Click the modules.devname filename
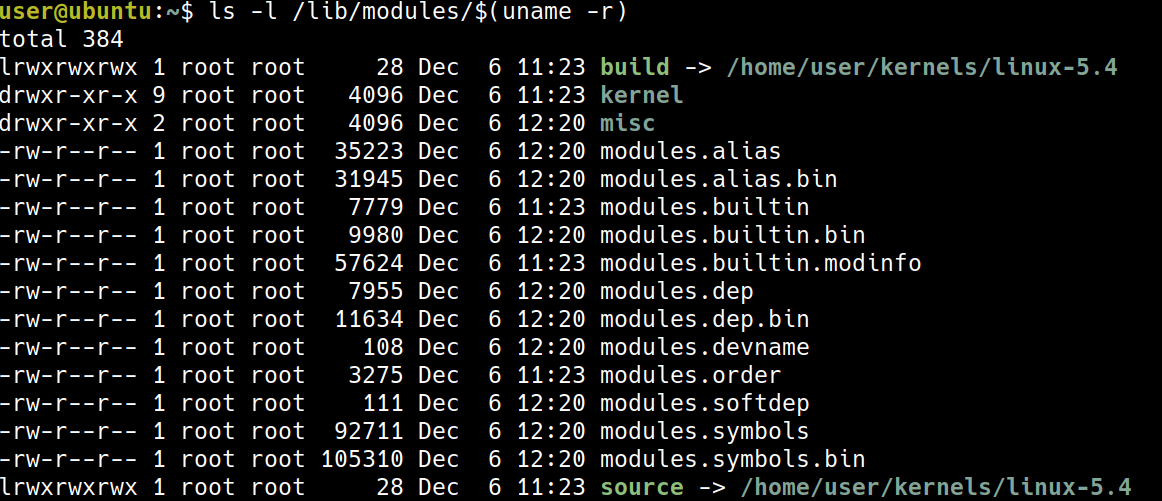 tap(704, 348)
